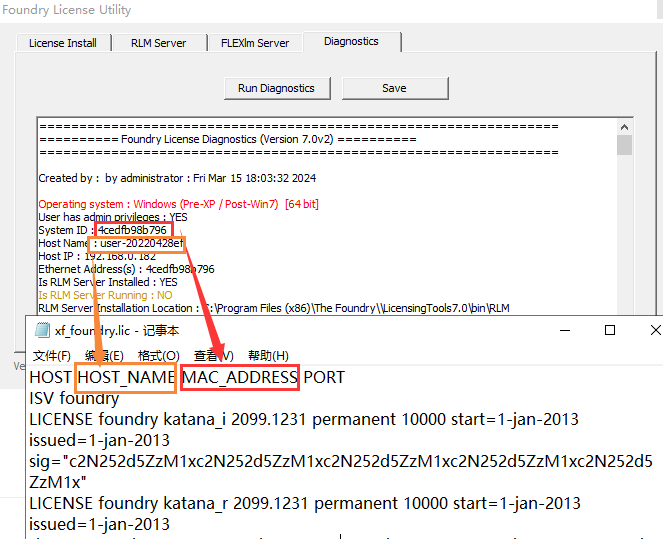The width and height of the screenshot is (663, 539).
Task: Click HOST_NAME text in Notepad
Action: (x=126, y=377)
